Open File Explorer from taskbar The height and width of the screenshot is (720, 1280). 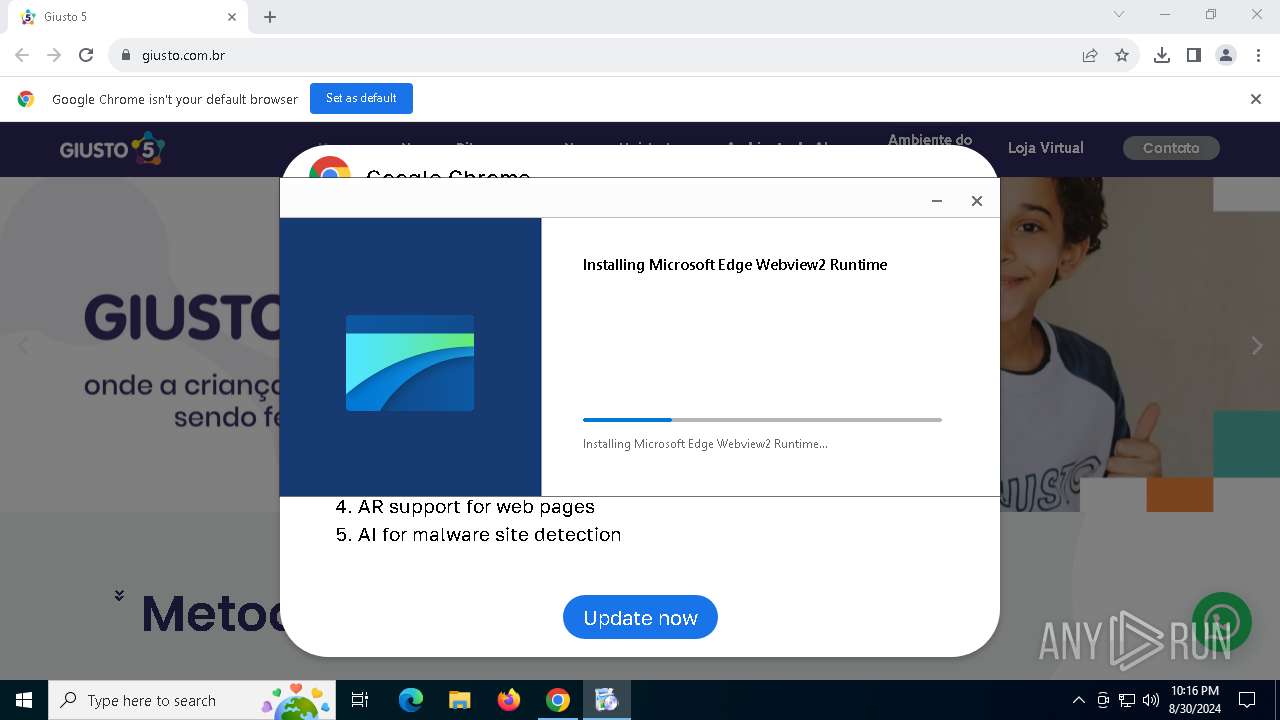(459, 700)
